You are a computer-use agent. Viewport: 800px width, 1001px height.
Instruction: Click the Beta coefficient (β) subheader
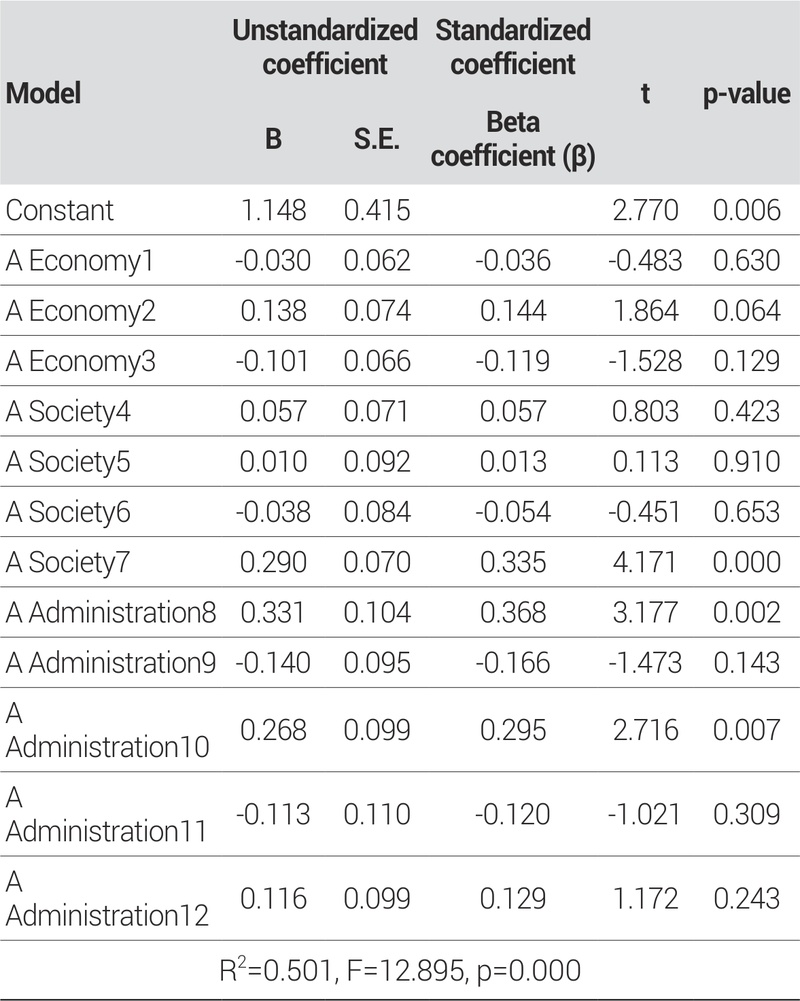pos(514,140)
